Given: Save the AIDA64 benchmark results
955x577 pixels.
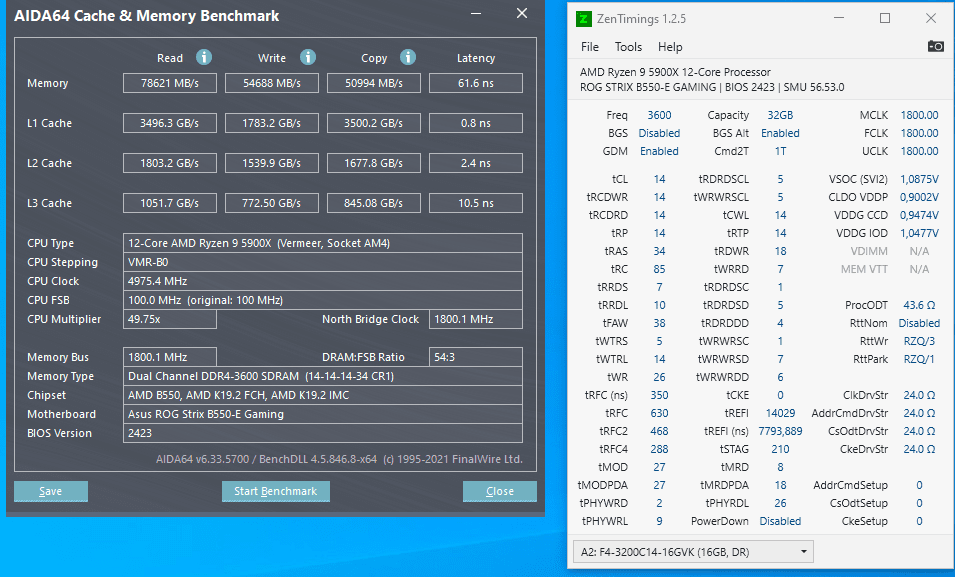Looking at the screenshot, I should (x=51, y=491).
